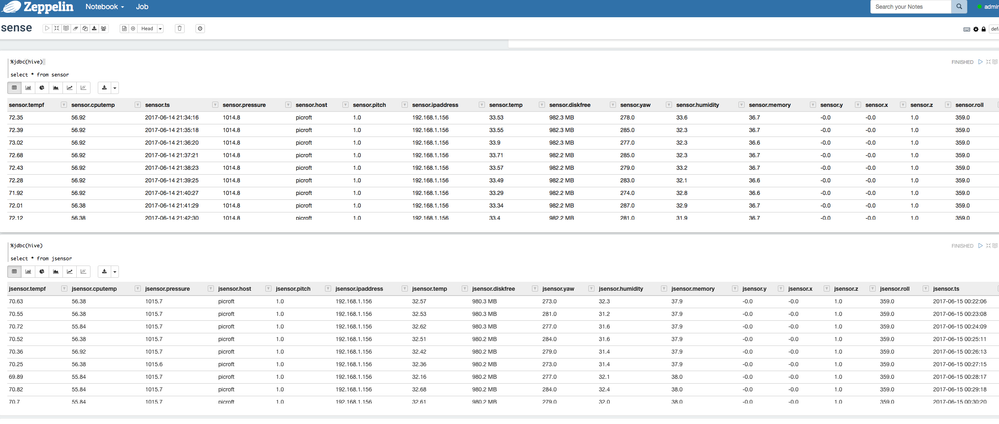This screenshot has width=999, height=424.
Task: Select table view for jsensor results
Action: click(14, 271)
